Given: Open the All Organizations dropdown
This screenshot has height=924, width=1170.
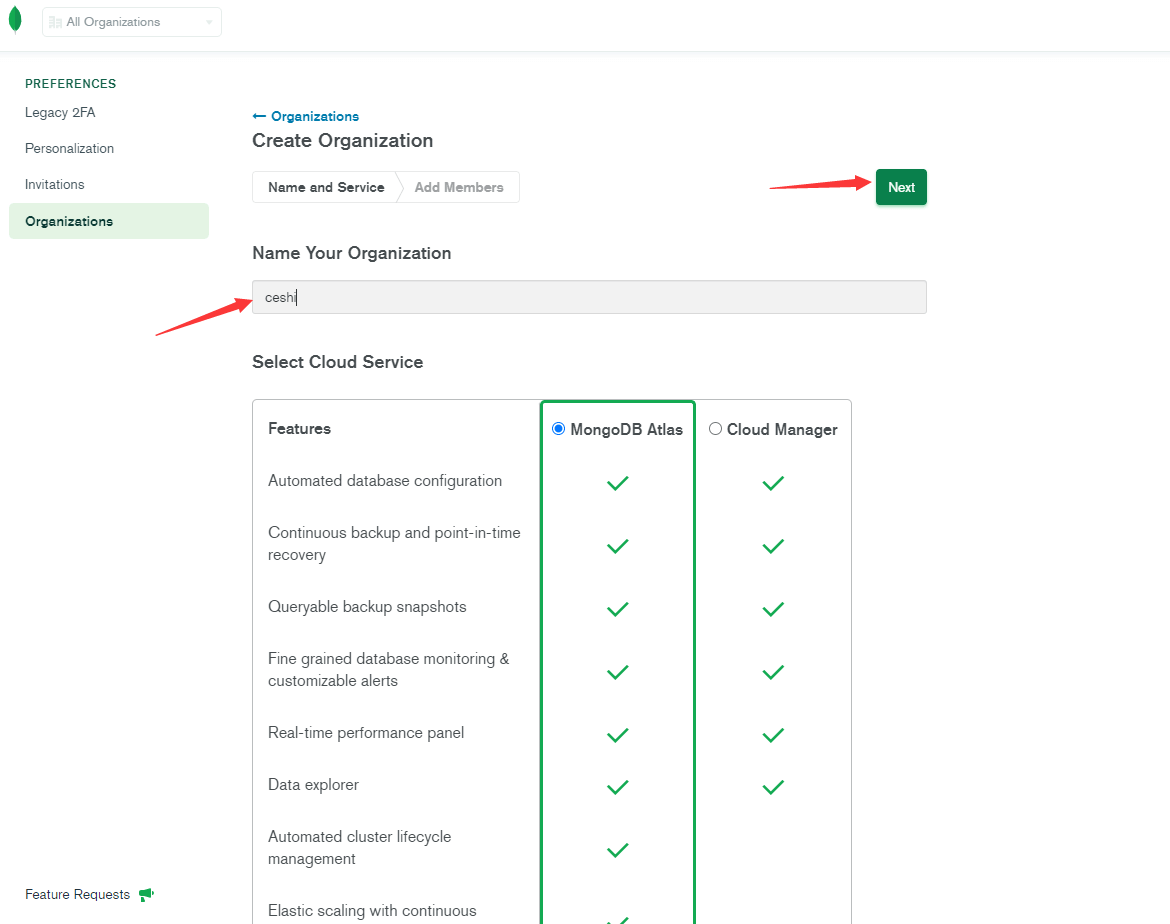Looking at the screenshot, I should coord(132,22).
